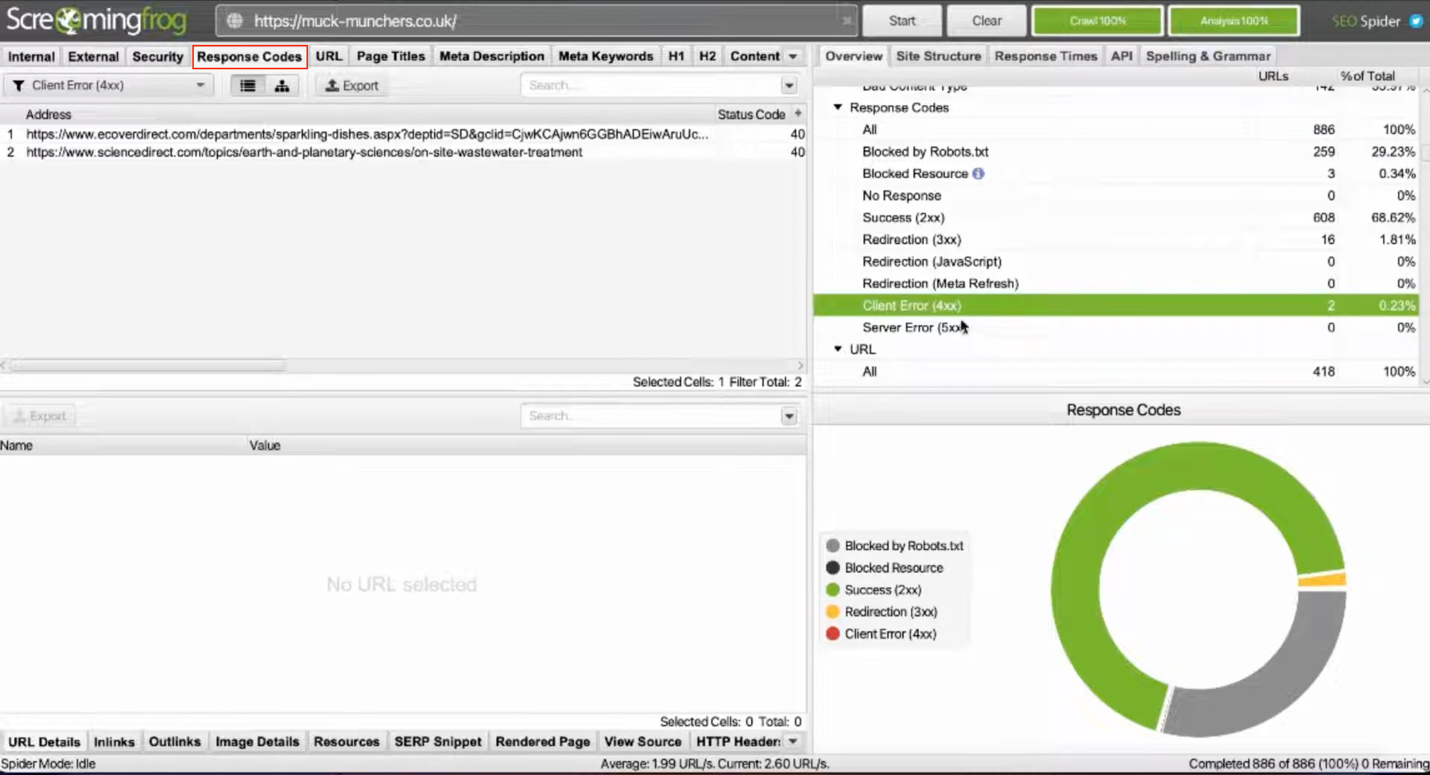Open the Rendered Page bottom tab
This screenshot has width=1430, height=775.
click(543, 742)
